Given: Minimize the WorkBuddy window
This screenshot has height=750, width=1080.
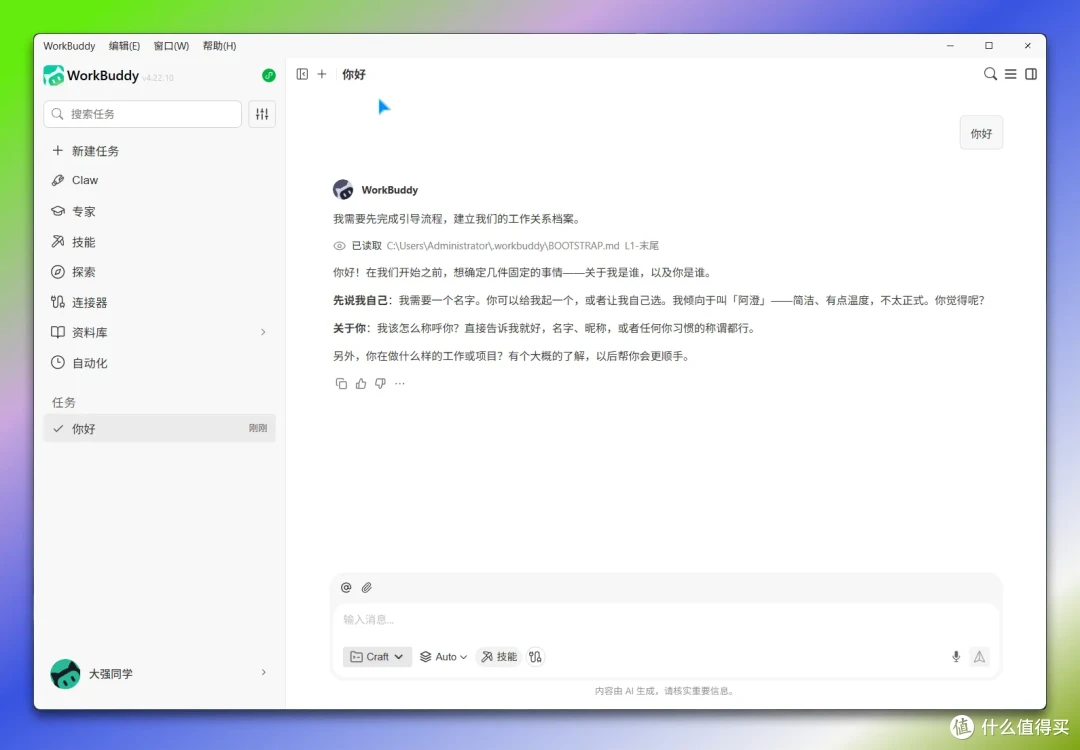Looking at the screenshot, I should (950, 45).
